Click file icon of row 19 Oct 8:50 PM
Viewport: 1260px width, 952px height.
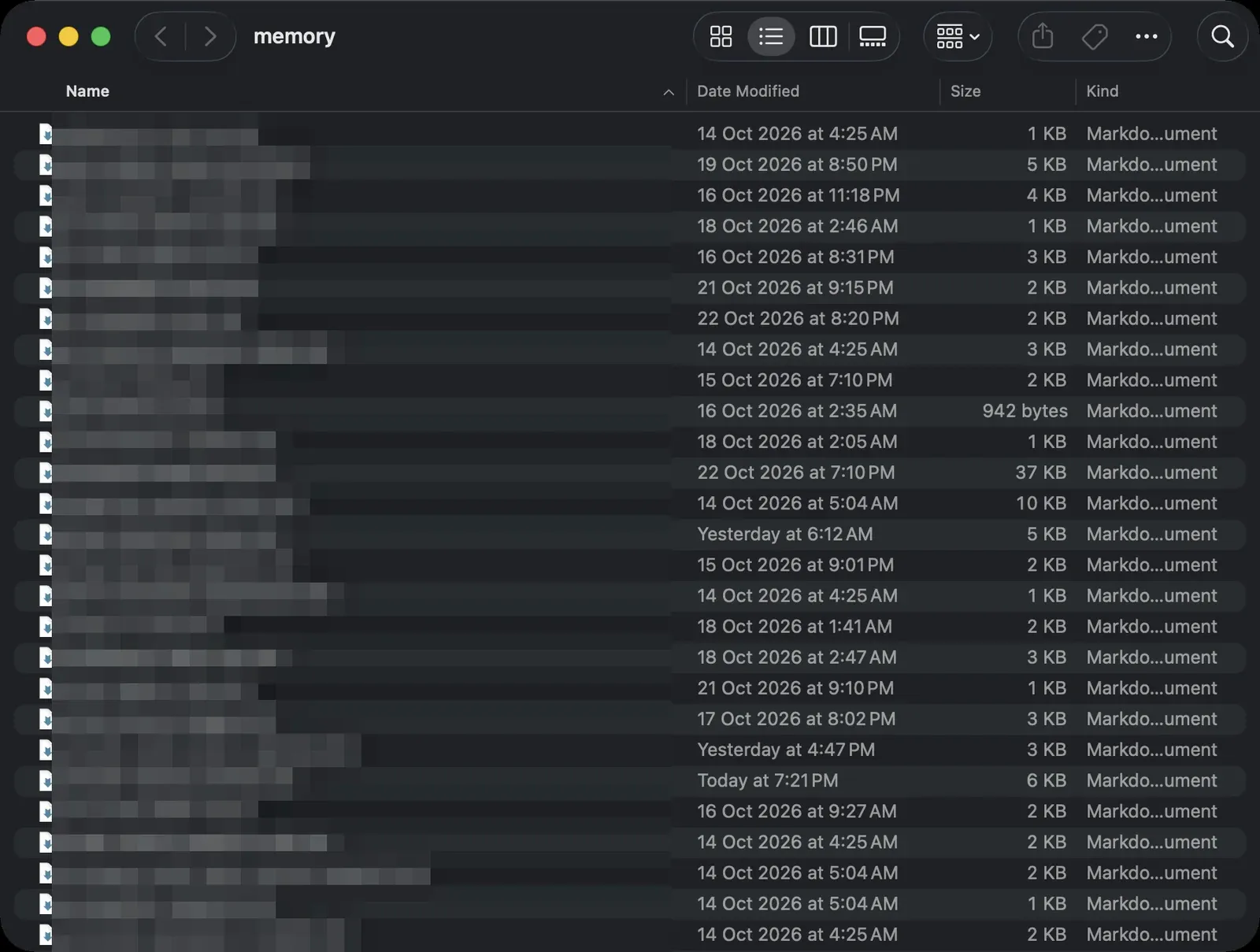click(46, 165)
